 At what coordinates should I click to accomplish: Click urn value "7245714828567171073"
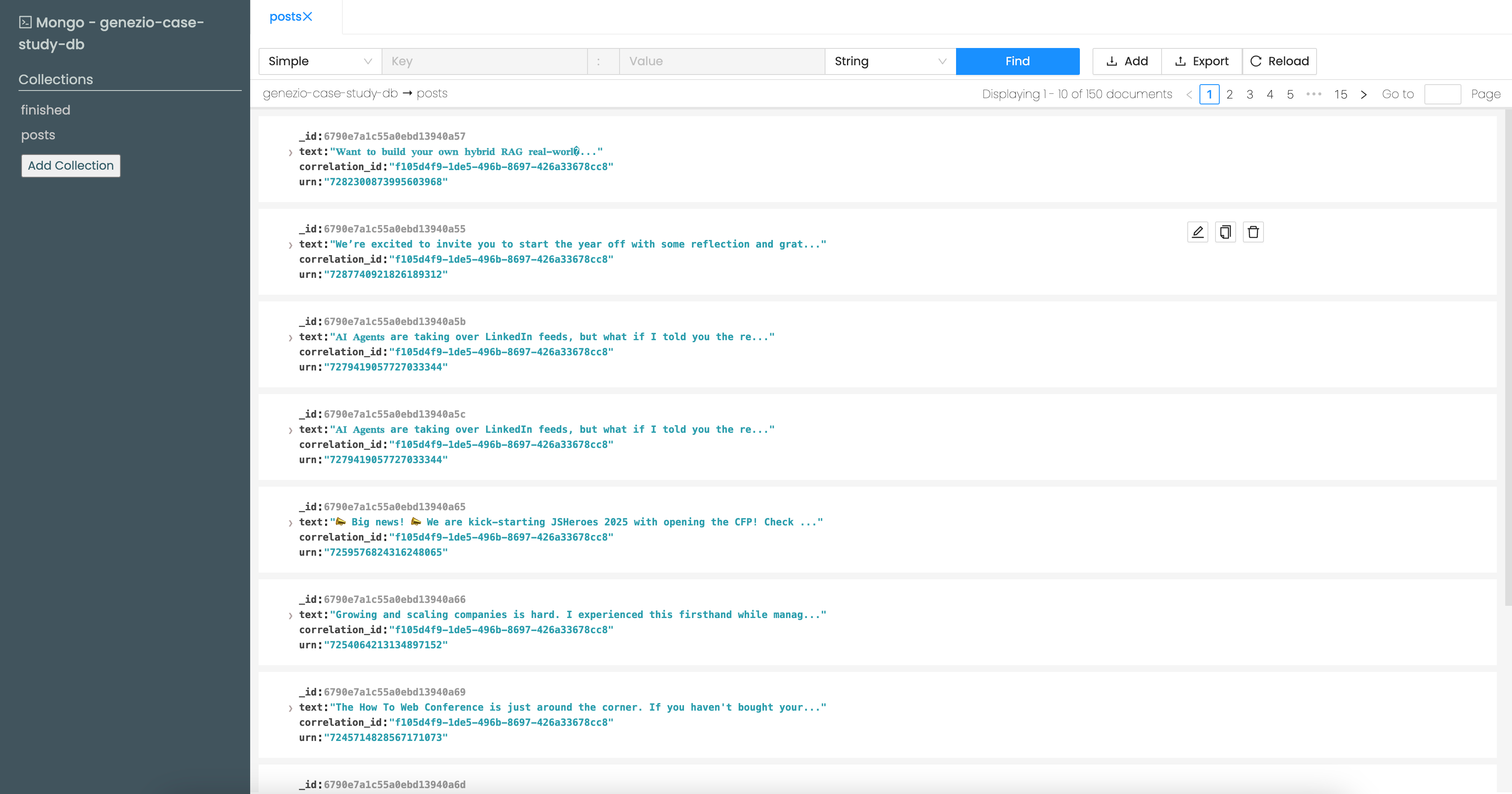[x=386, y=738]
